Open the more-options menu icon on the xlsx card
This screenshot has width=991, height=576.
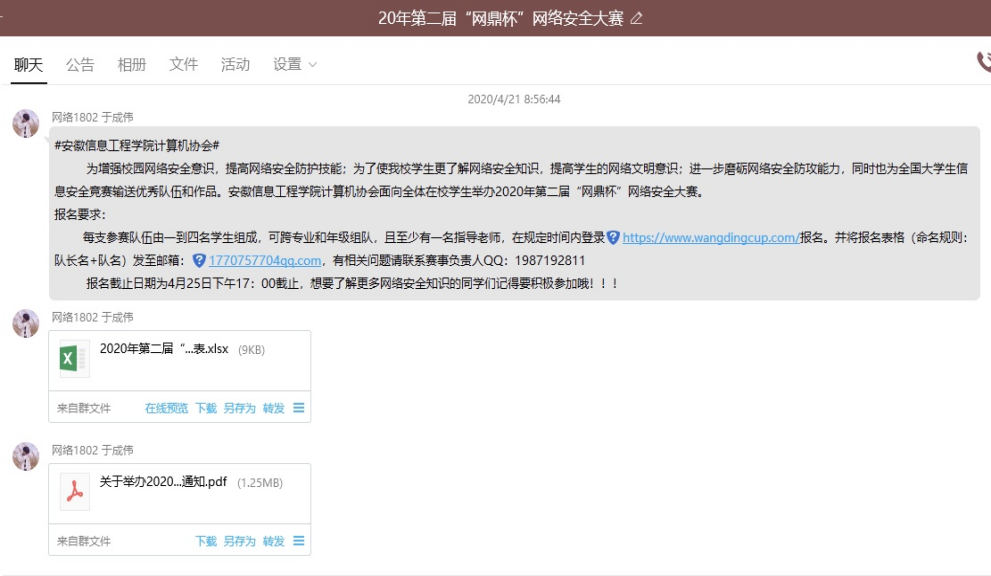[x=299, y=408]
